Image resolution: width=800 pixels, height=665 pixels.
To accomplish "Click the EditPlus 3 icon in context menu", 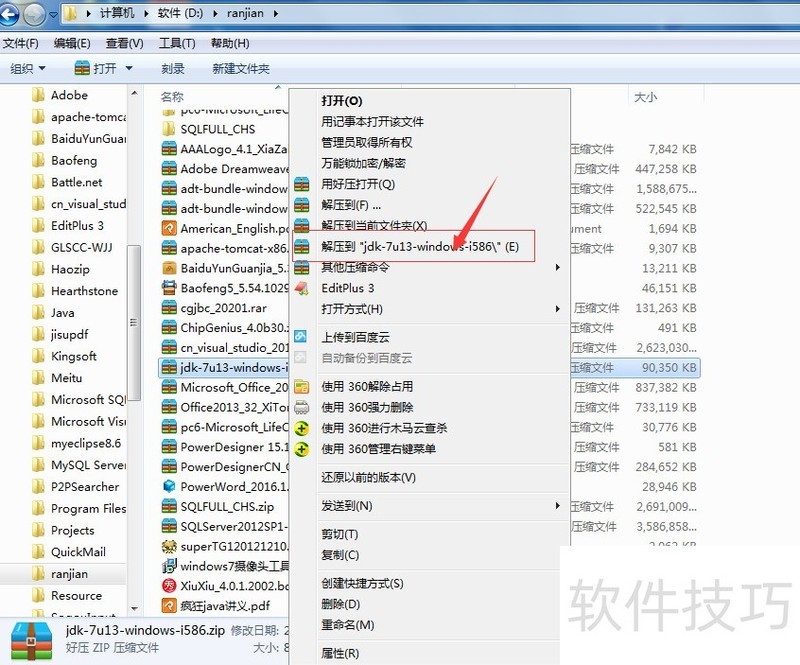I will (302, 288).
